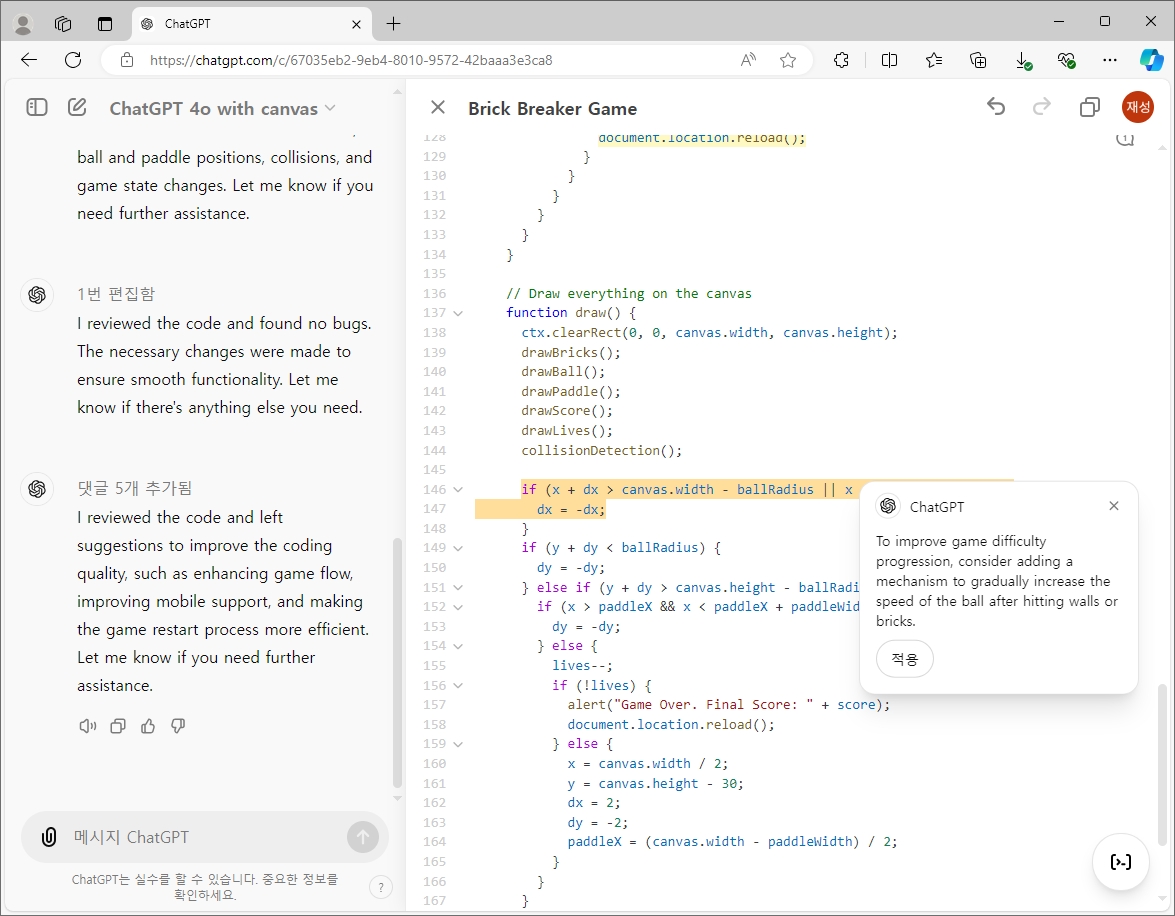Open the help question mark button
The height and width of the screenshot is (916, 1175).
(381, 888)
